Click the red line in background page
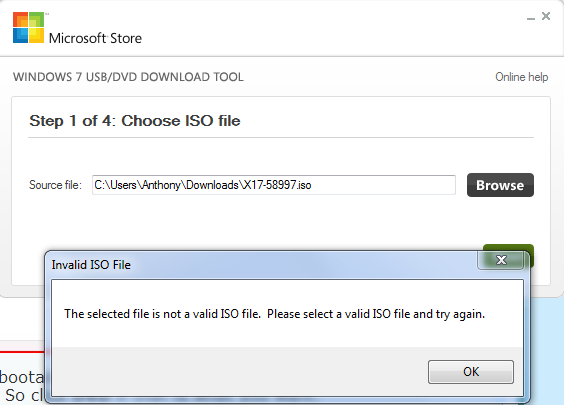The height and width of the screenshot is (405, 564). [22, 351]
